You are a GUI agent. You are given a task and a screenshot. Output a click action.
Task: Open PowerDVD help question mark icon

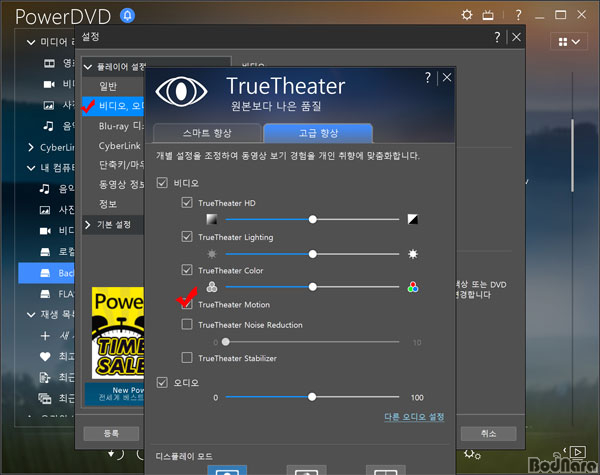coord(518,15)
